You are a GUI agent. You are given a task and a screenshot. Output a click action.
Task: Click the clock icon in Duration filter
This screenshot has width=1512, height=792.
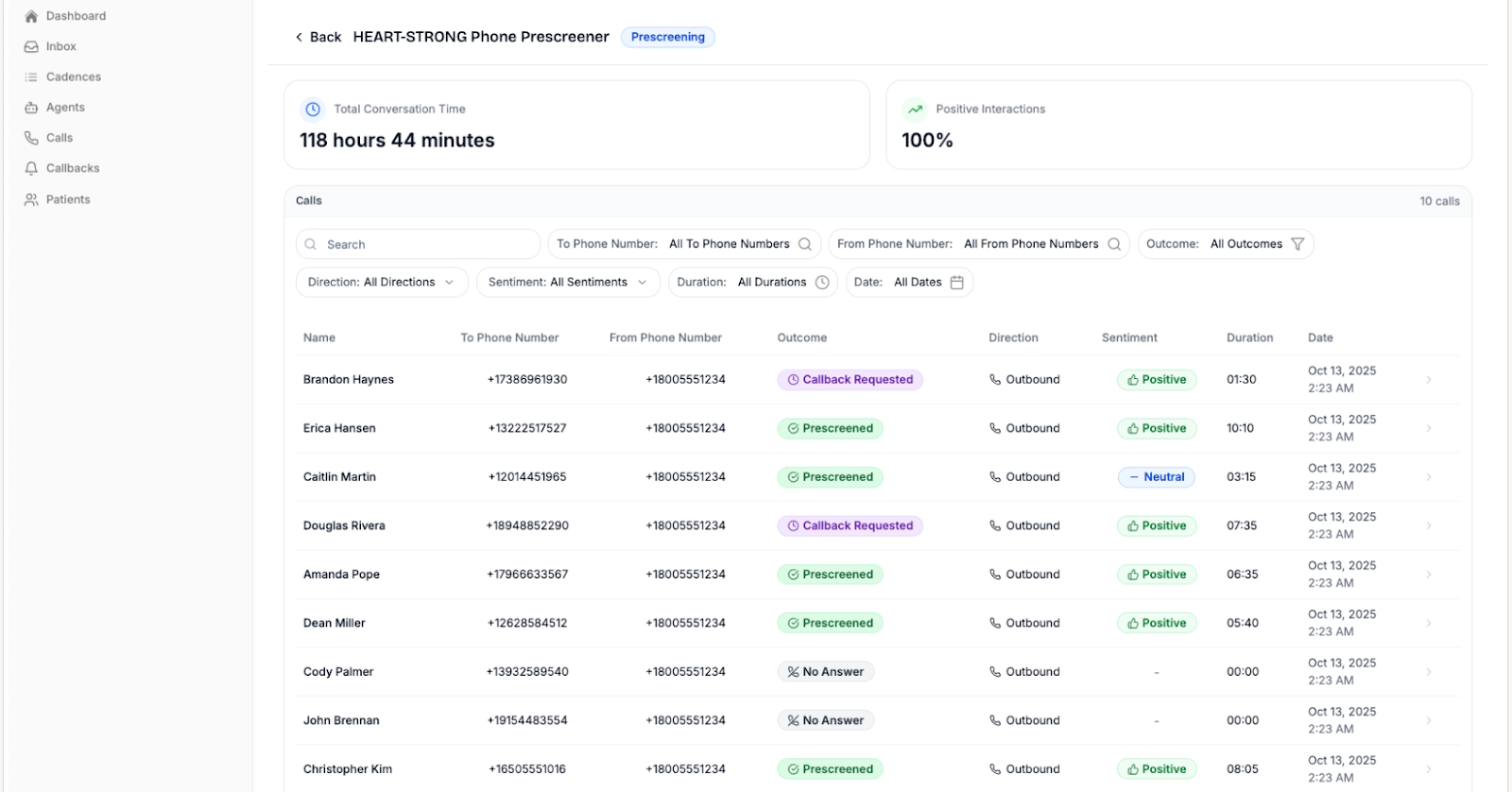click(822, 282)
